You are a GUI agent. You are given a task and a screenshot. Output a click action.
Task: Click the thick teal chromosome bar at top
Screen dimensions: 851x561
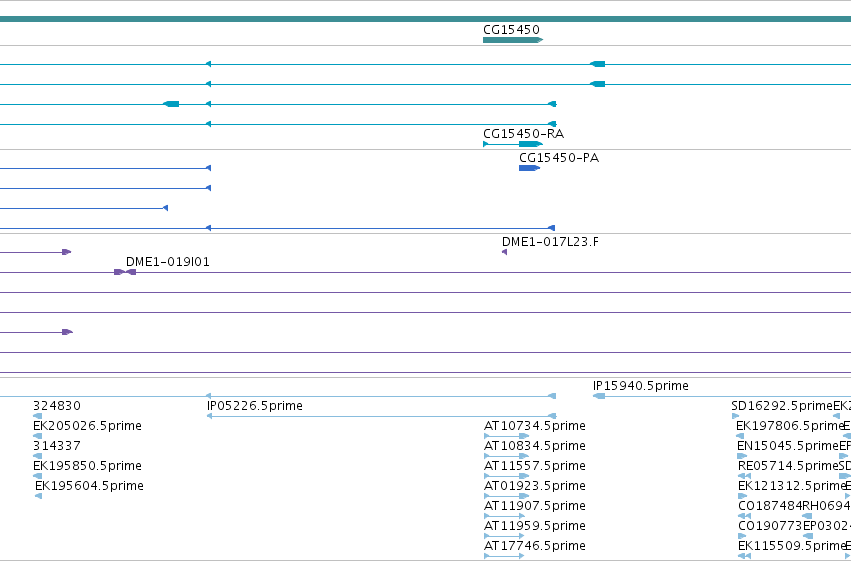(426, 19)
